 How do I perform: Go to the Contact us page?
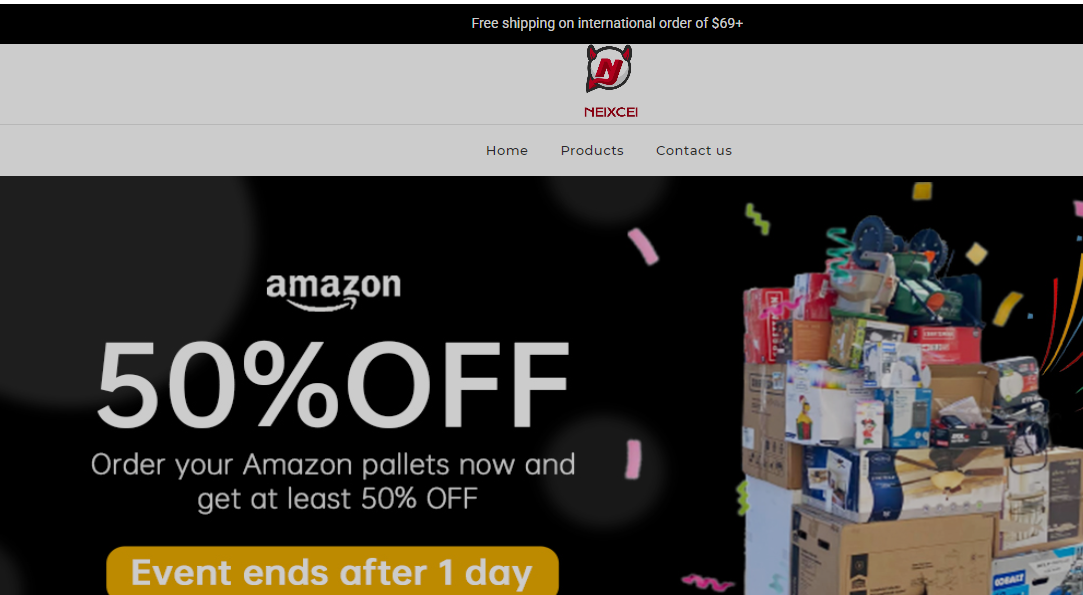point(693,151)
